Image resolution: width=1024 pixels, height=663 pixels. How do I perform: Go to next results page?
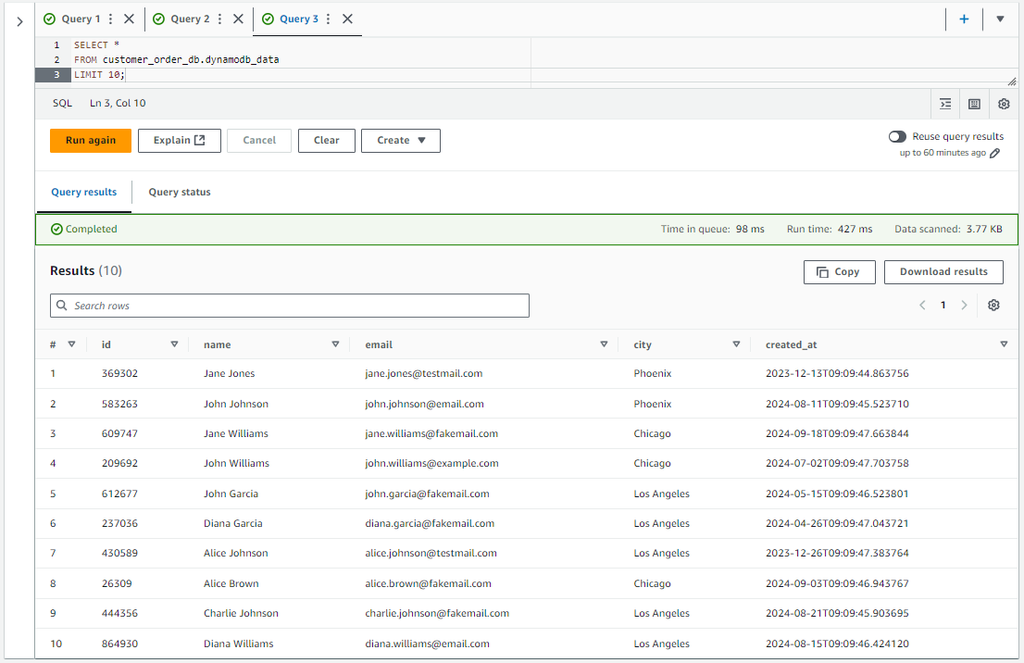coord(964,305)
